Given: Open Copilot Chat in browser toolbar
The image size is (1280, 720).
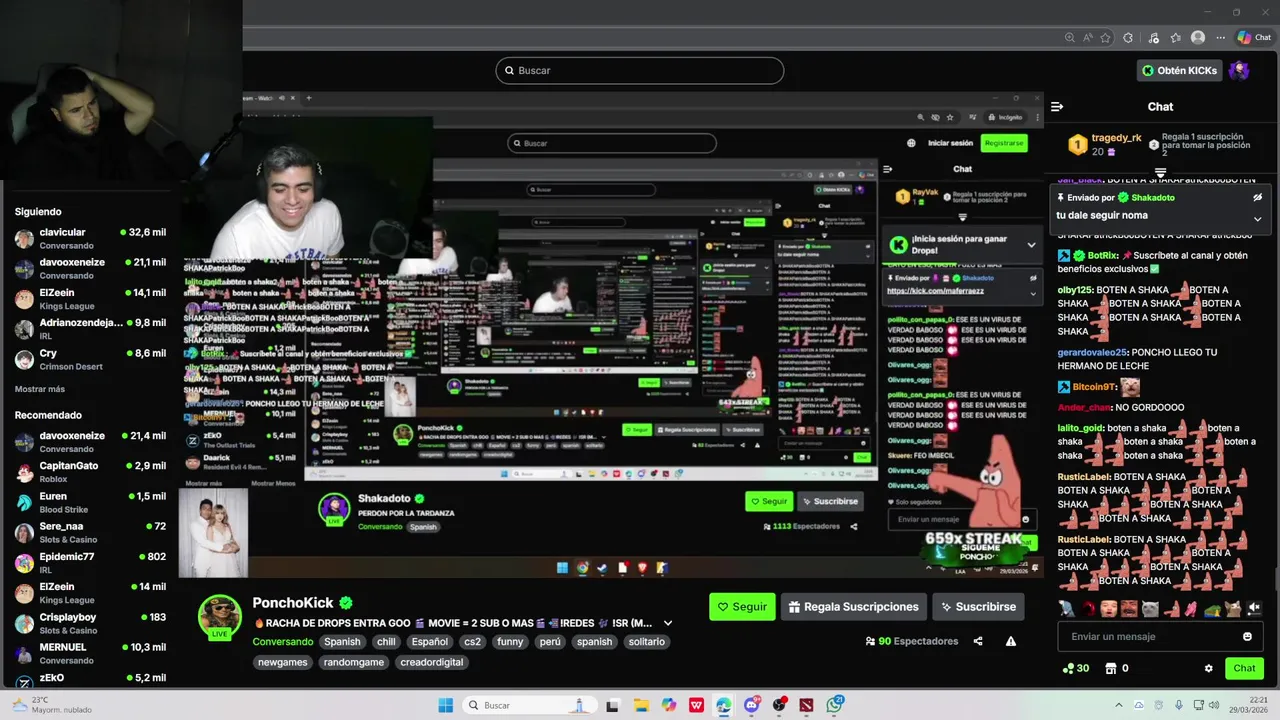Looking at the screenshot, I should (x=1254, y=38).
